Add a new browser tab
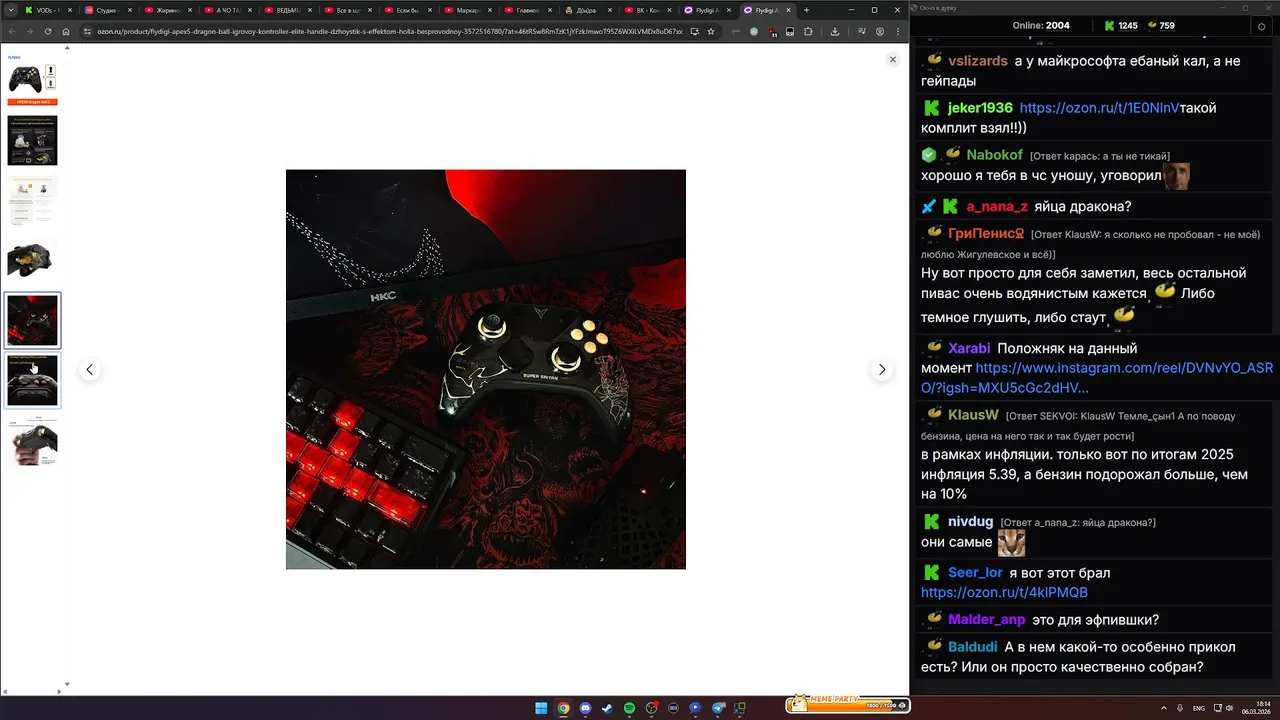The width and height of the screenshot is (1280, 720). click(x=806, y=10)
